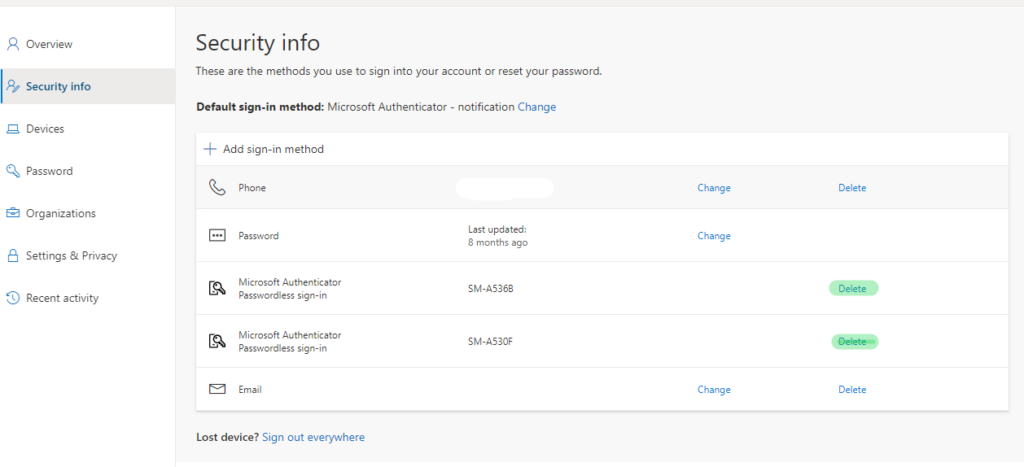Click the Devices laptop icon
Image resolution: width=1024 pixels, height=467 pixels.
[13, 129]
